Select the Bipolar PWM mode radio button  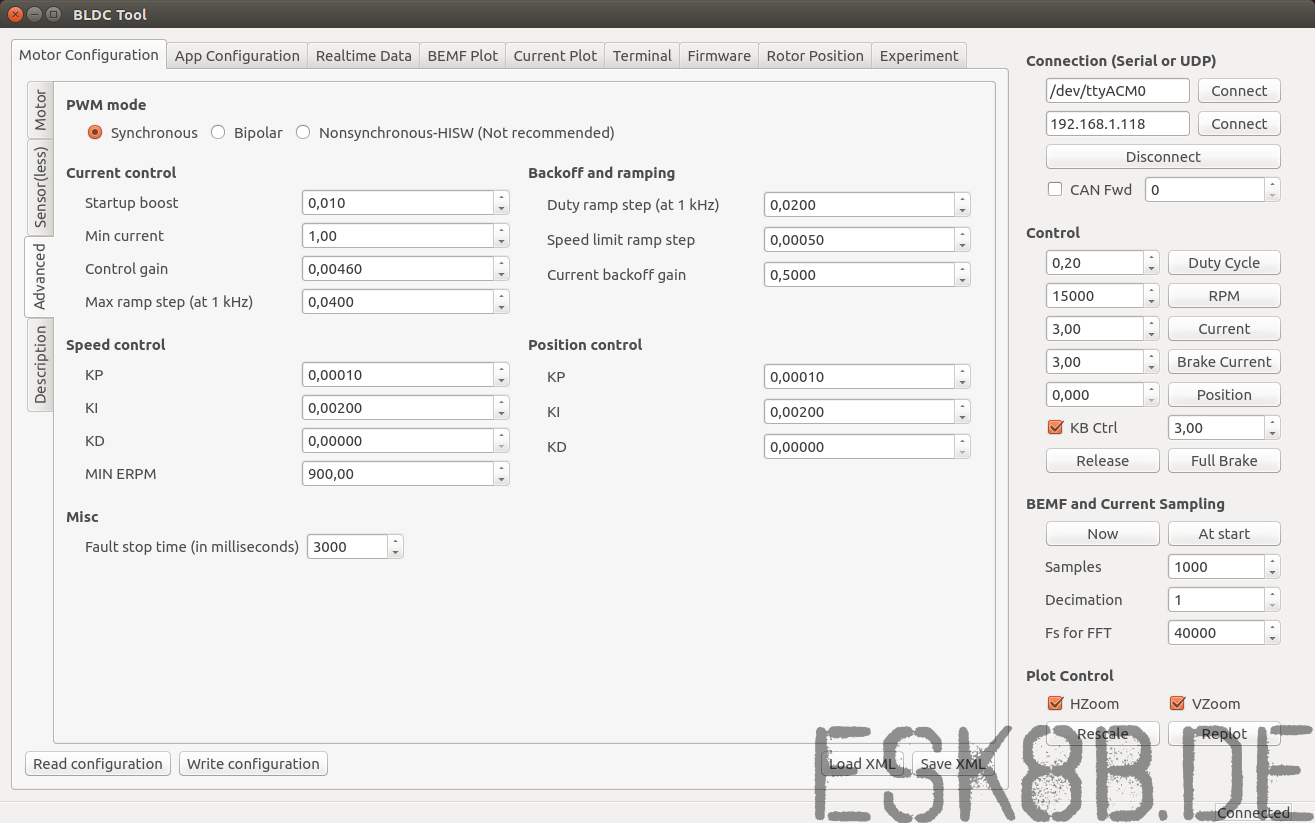click(218, 132)
